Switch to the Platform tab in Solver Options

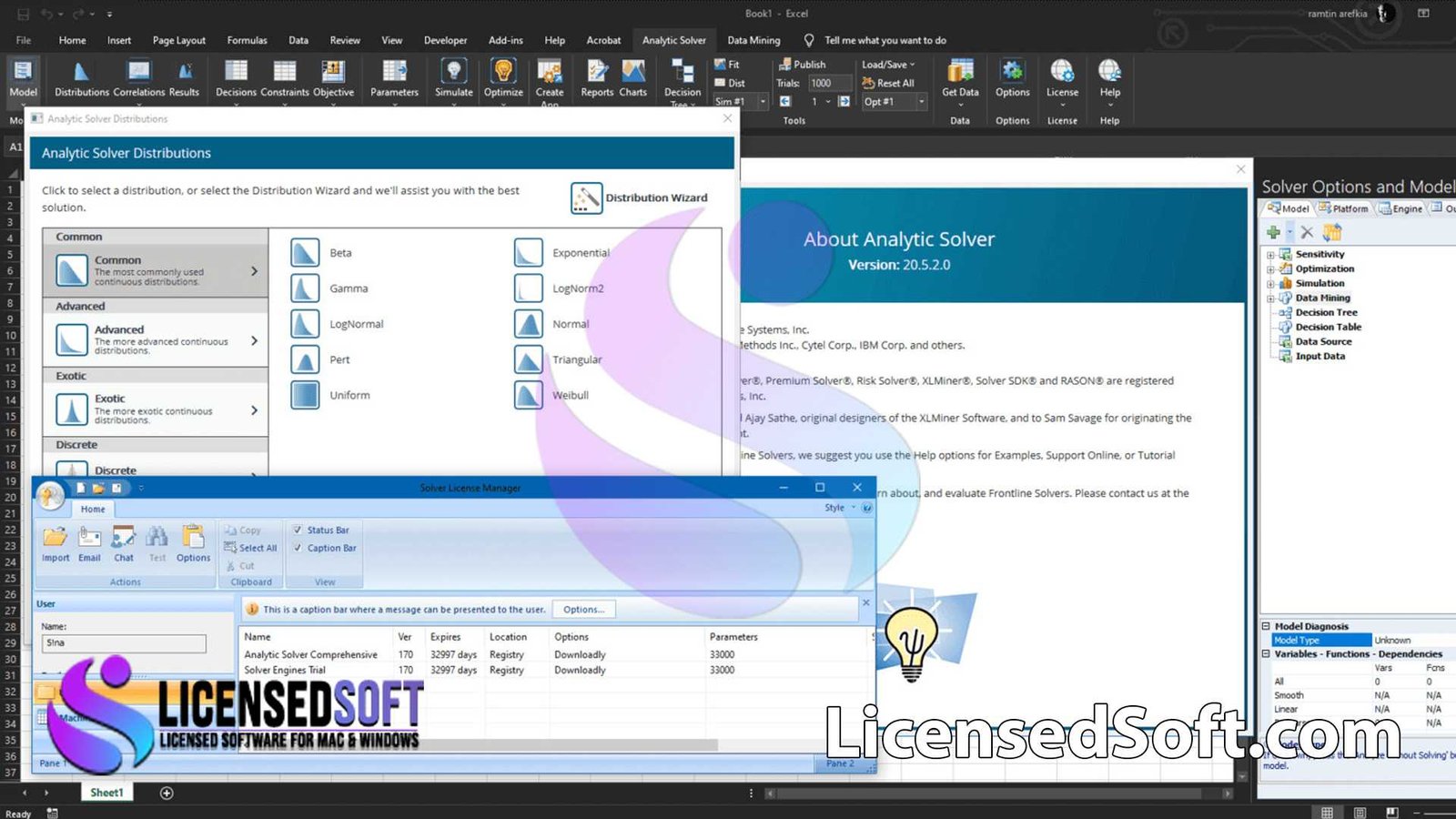pyautogui.click(x=1345, y=208)
